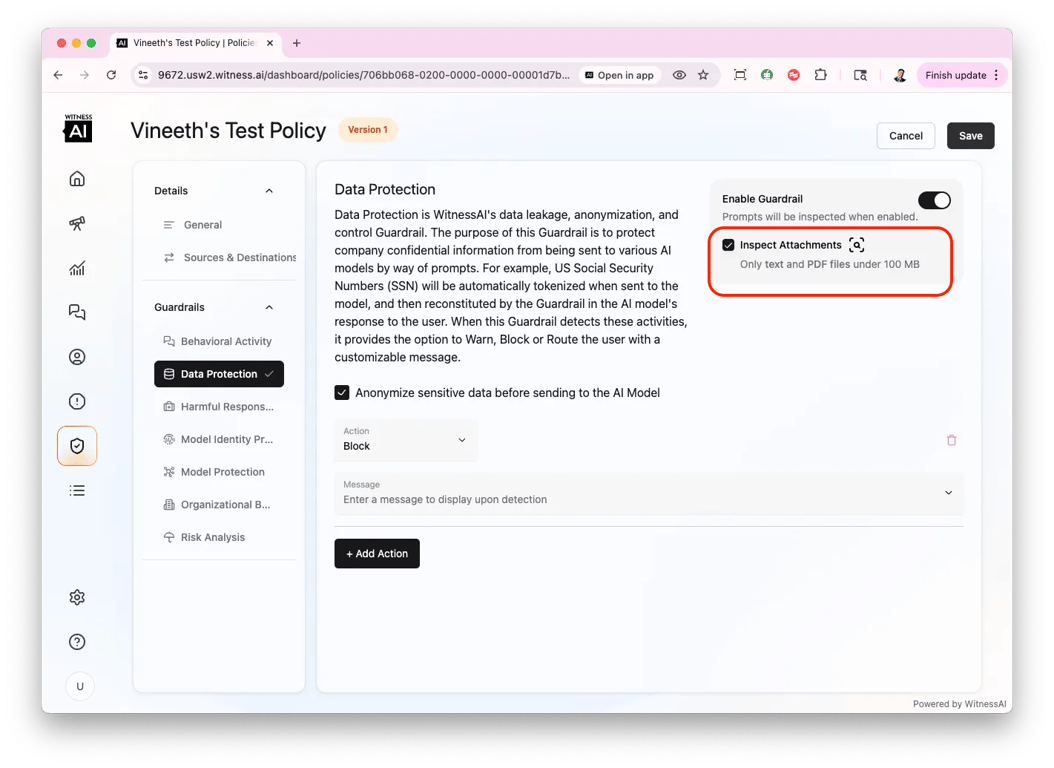Viewport: 1054px width, 768px height.
Task: Open the Action Block dropdown
Action: click(x=405, y=439)
